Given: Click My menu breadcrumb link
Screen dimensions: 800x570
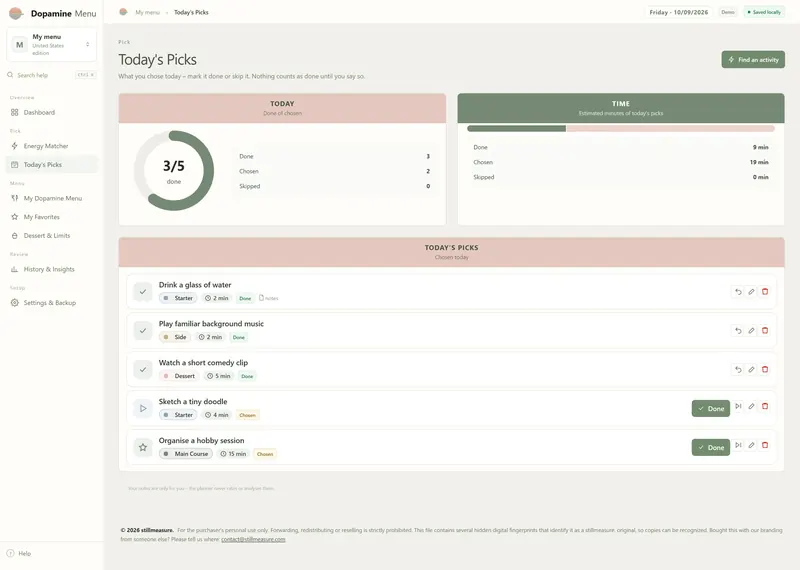Looking at the screenshot, I should coord(147,12).
